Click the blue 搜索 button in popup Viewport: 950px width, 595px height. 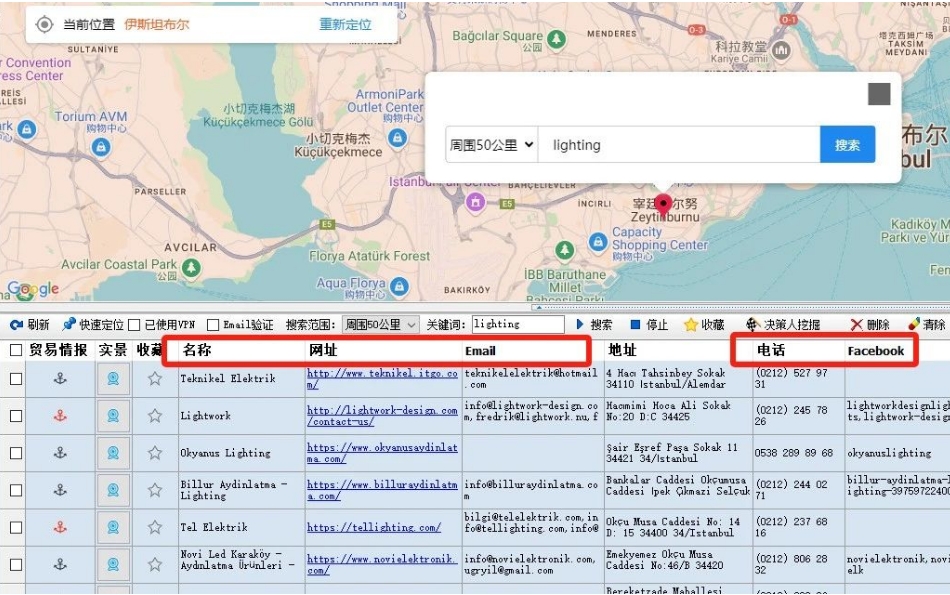click(847, 145)
